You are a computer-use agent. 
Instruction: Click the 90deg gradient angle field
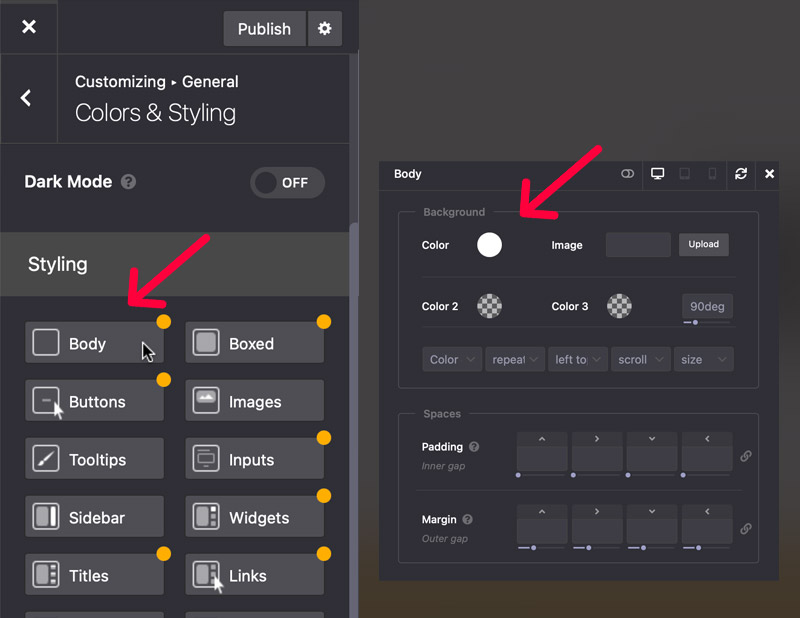click(x=707, y=307)
